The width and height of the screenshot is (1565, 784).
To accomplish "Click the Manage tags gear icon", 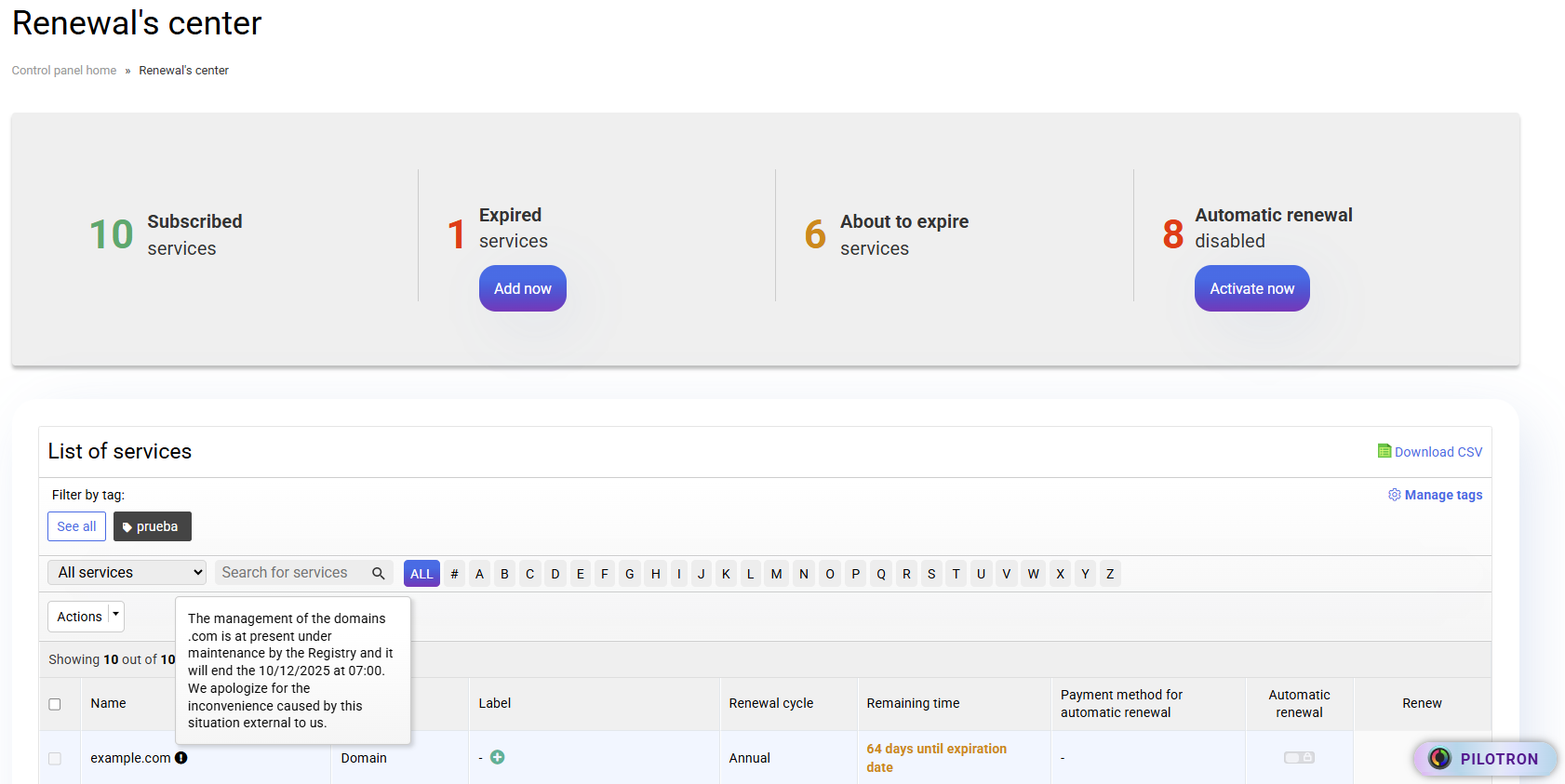I will click(1394, 495).
